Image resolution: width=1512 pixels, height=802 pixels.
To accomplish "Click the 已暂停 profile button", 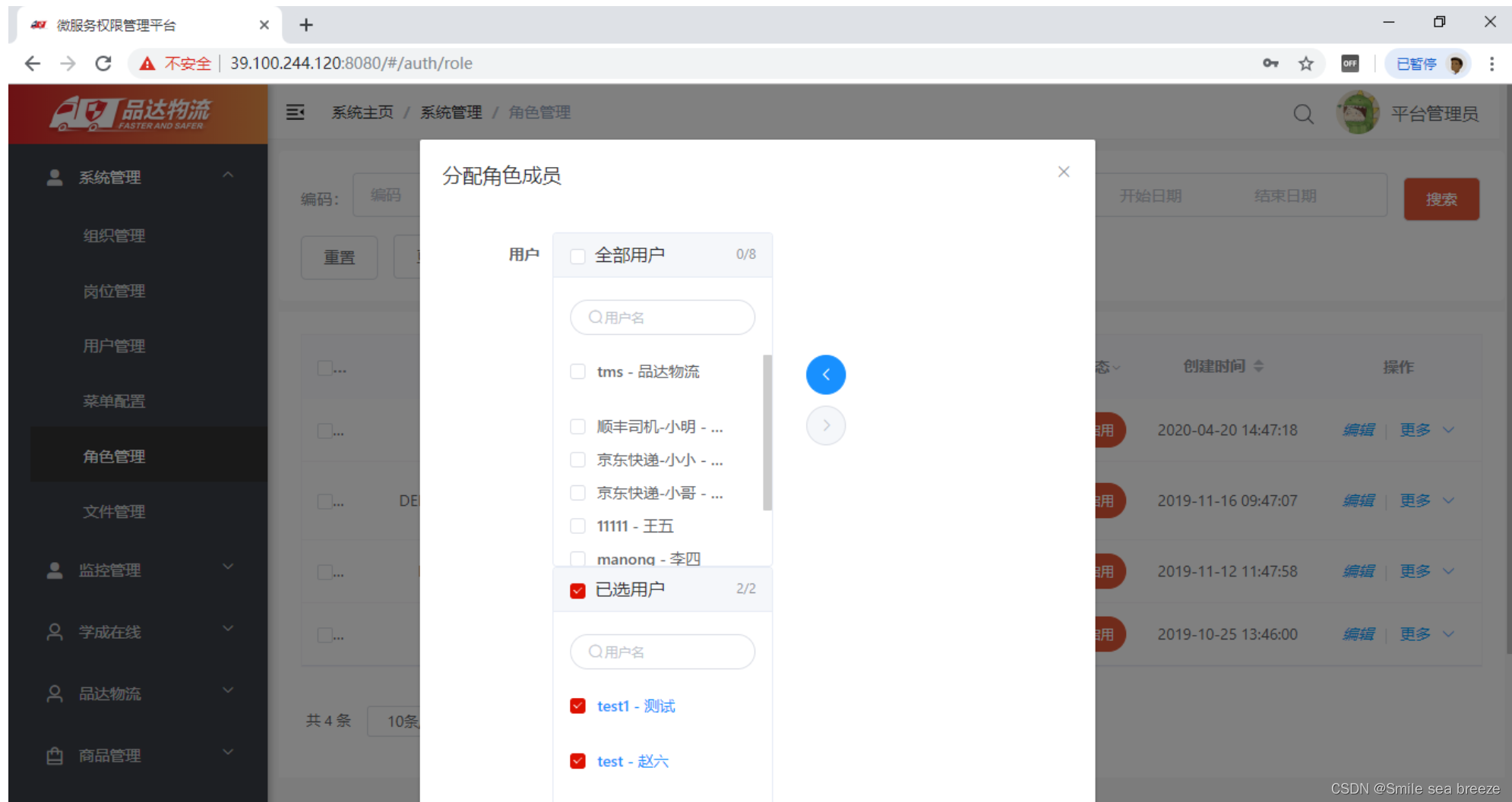I will (x=1429, y=64).
